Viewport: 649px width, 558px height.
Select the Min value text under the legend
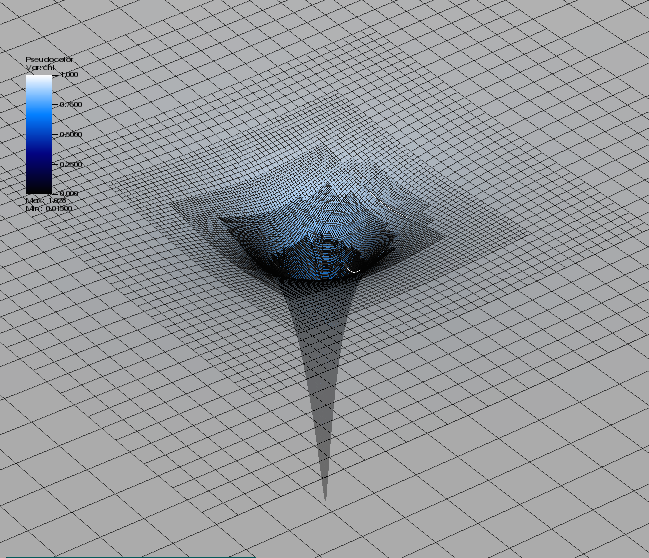46,207
